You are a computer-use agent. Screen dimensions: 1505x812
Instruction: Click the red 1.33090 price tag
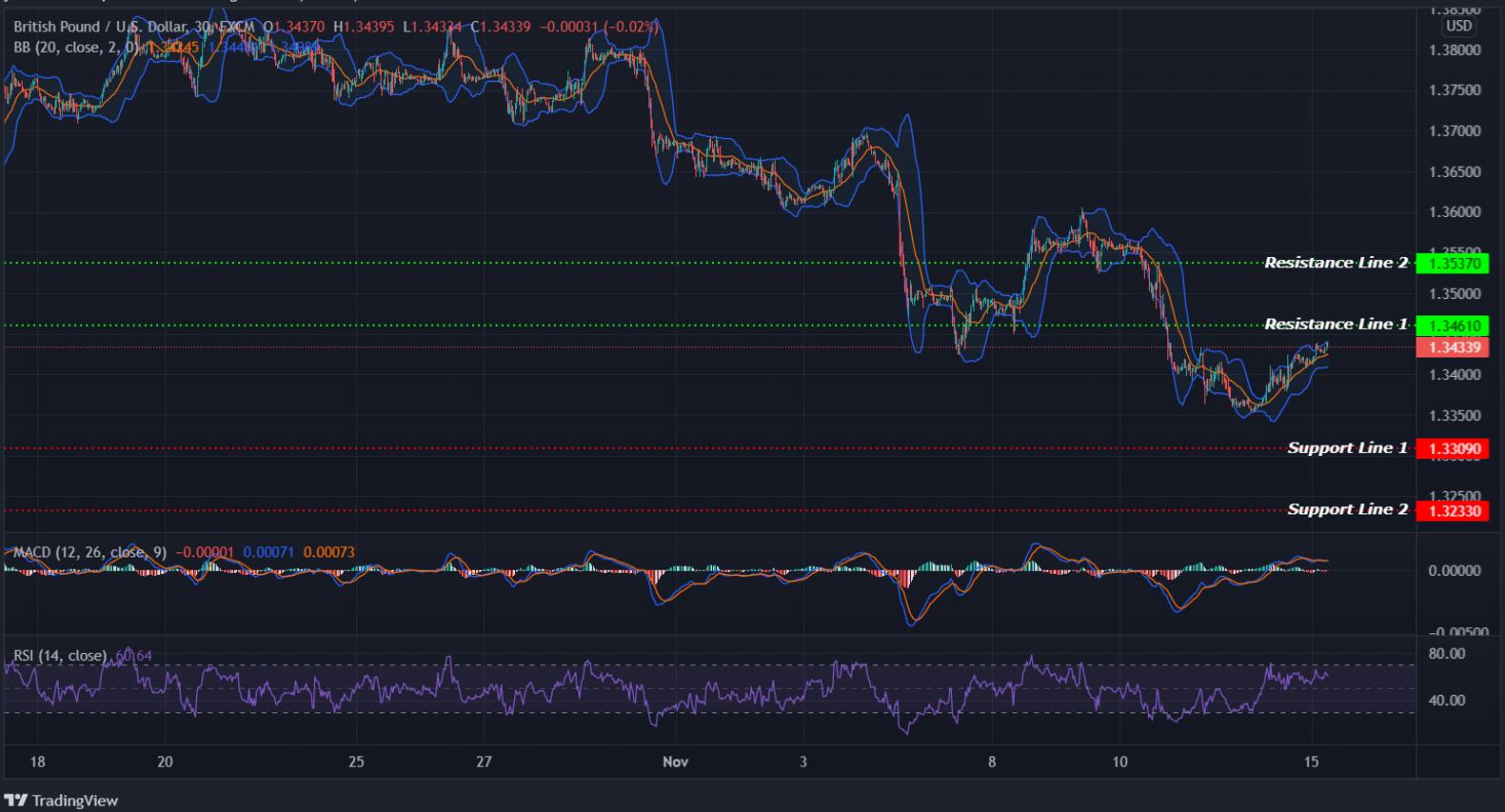click(x=1452, y=449)
